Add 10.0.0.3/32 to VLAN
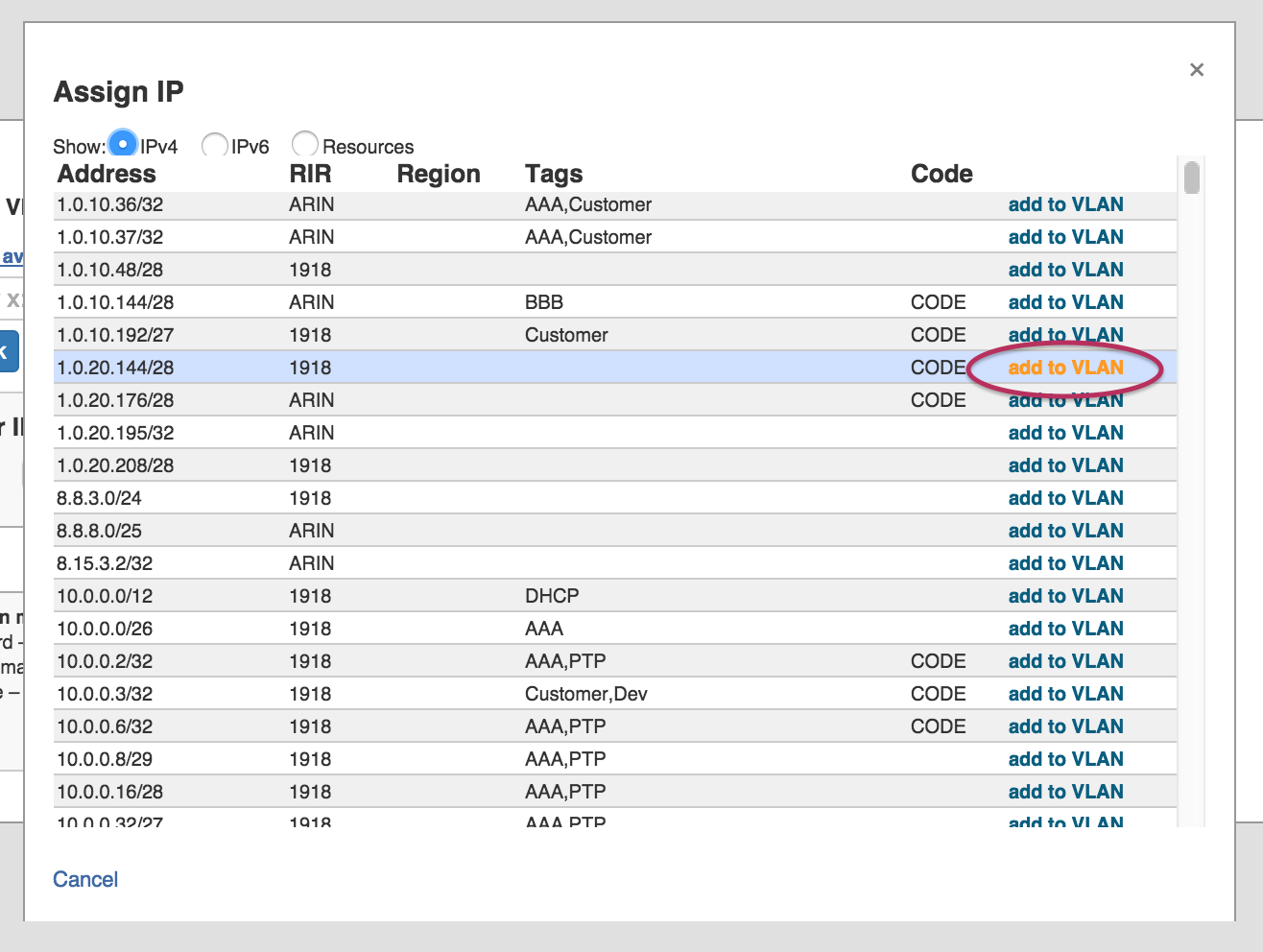 pos(1065,694)
